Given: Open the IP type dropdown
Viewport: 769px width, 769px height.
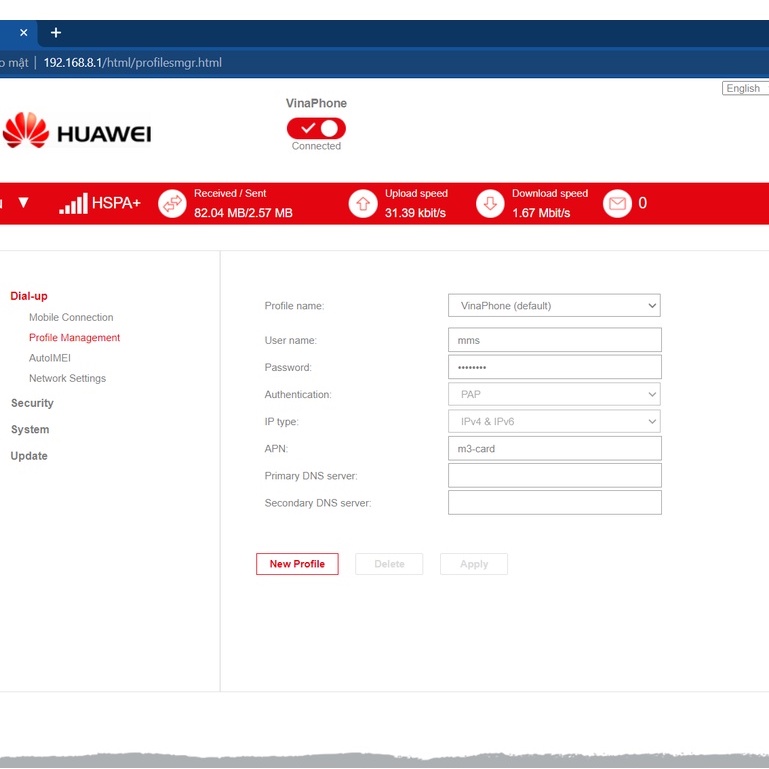Looking at the screenshot, I should pyautogui.click(x=554, y=422).
